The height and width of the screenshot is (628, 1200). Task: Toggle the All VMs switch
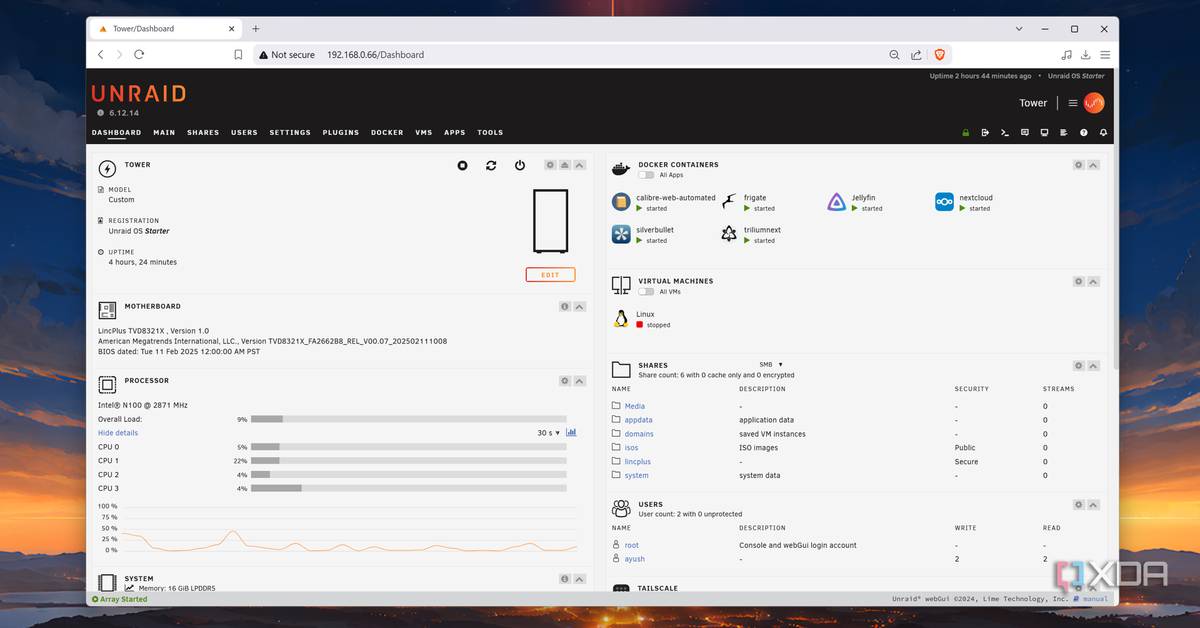coord(646,292)
